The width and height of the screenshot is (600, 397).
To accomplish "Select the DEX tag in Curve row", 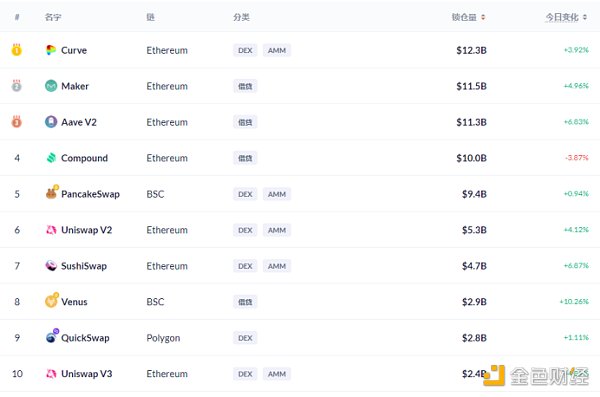I will tap(245, 50).
